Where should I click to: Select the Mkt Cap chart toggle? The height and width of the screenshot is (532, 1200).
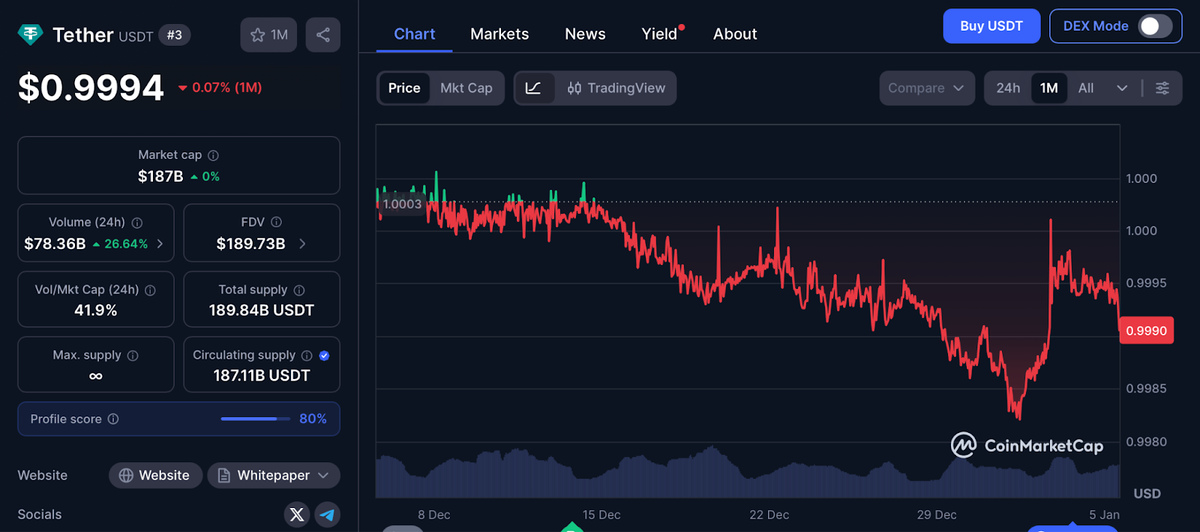(x=466, y=88)
